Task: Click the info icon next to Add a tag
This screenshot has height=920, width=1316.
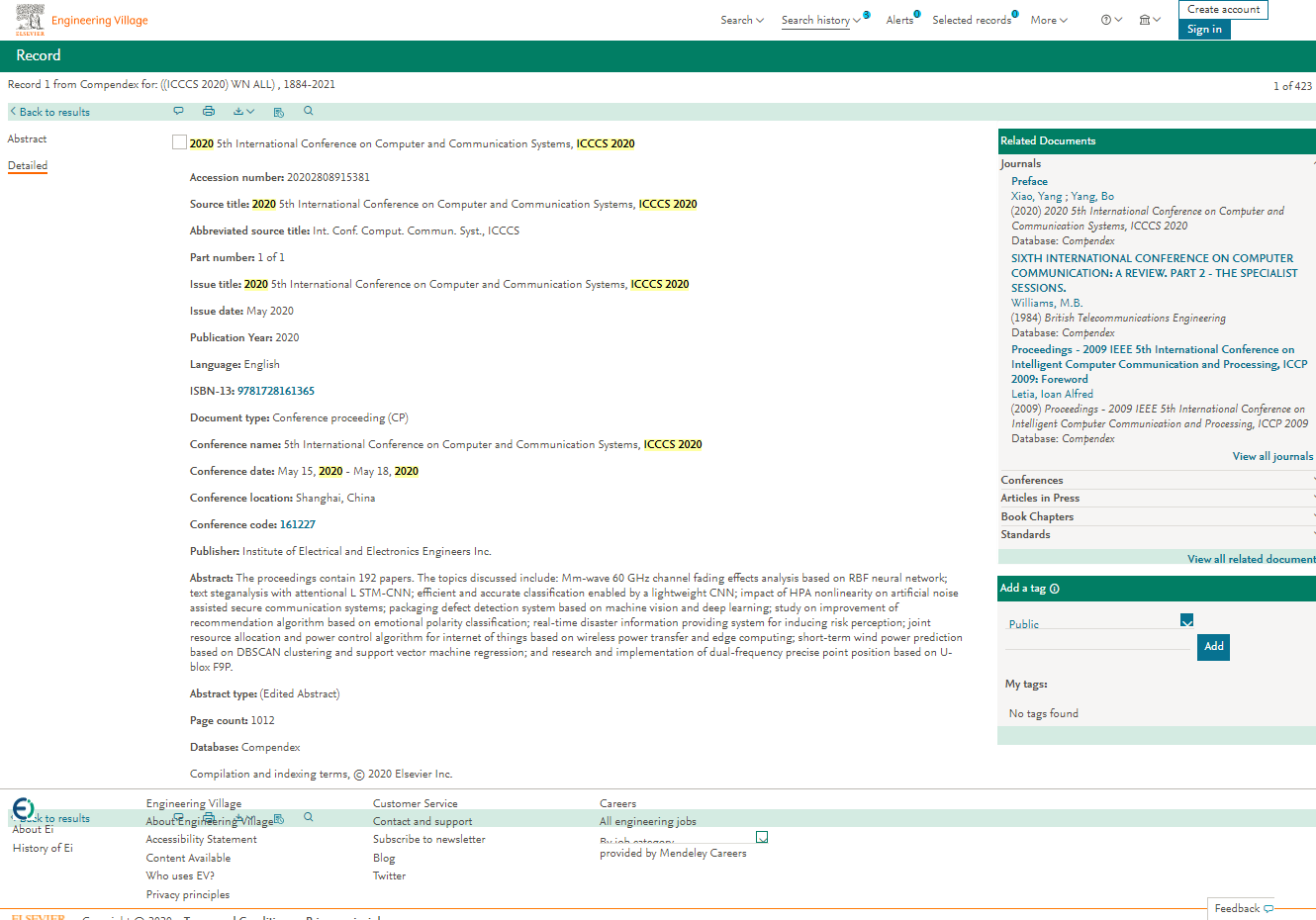Action: [x=1055, y=589]
